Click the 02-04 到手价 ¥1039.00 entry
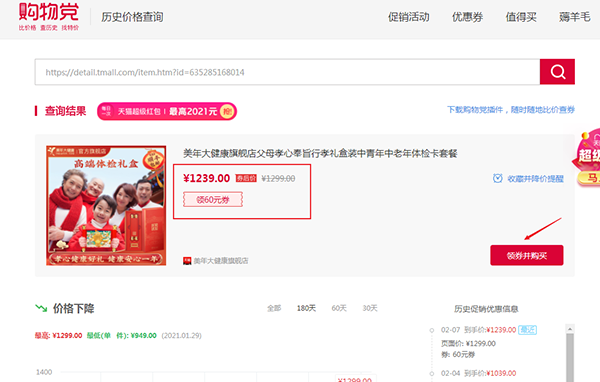 (x=478, y=373)
